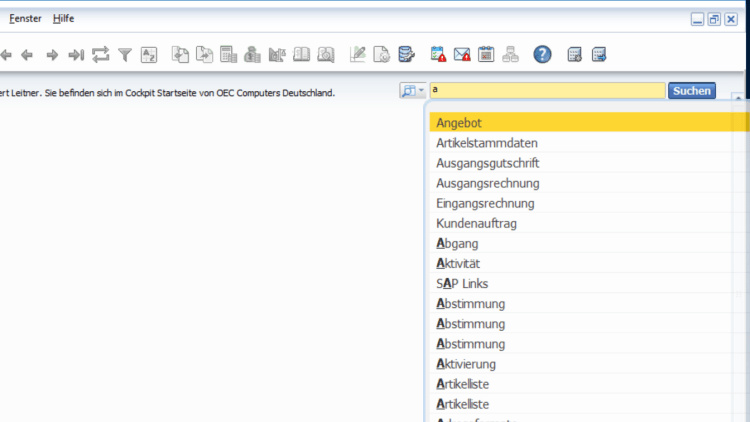The image size is (750, 422).
Task: Click the sort A-Z icon
Action: (149, 55)
